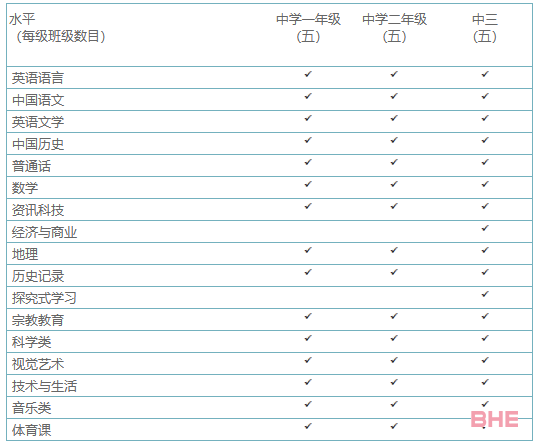
Task: Click the 体育课 checkmark under 中学一年级
Action: [x=308, y=426]
